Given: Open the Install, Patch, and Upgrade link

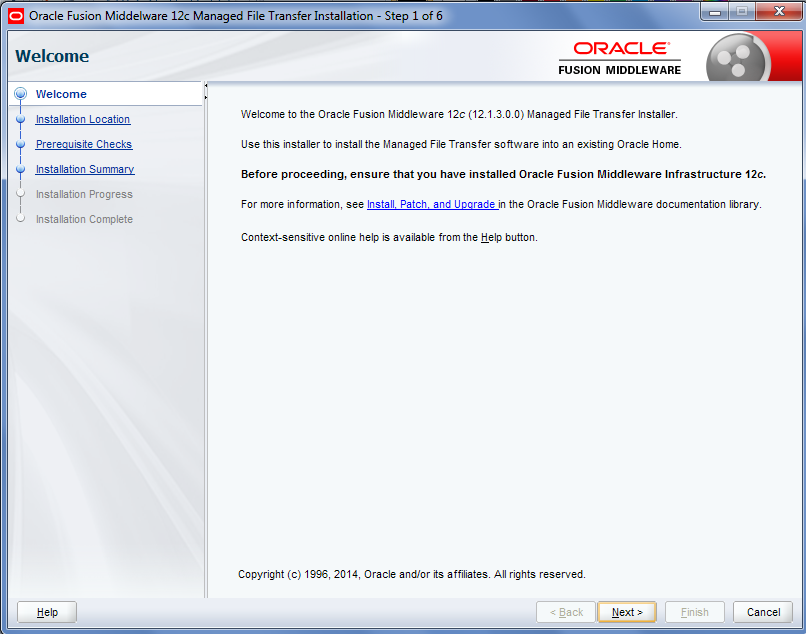Looking at the screenshot, I should point(432,205).
